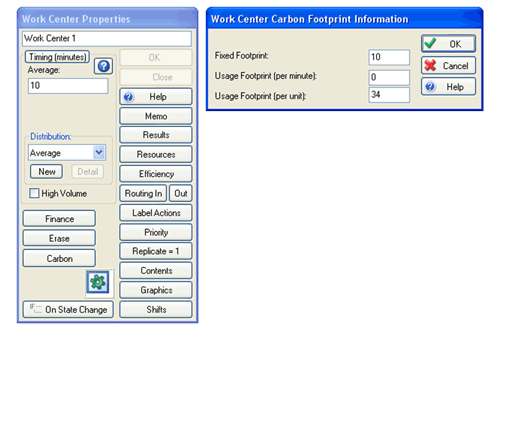This screenshot has width=505, height=443.
Task: Click the Finance button
Action: click(59, 219)
